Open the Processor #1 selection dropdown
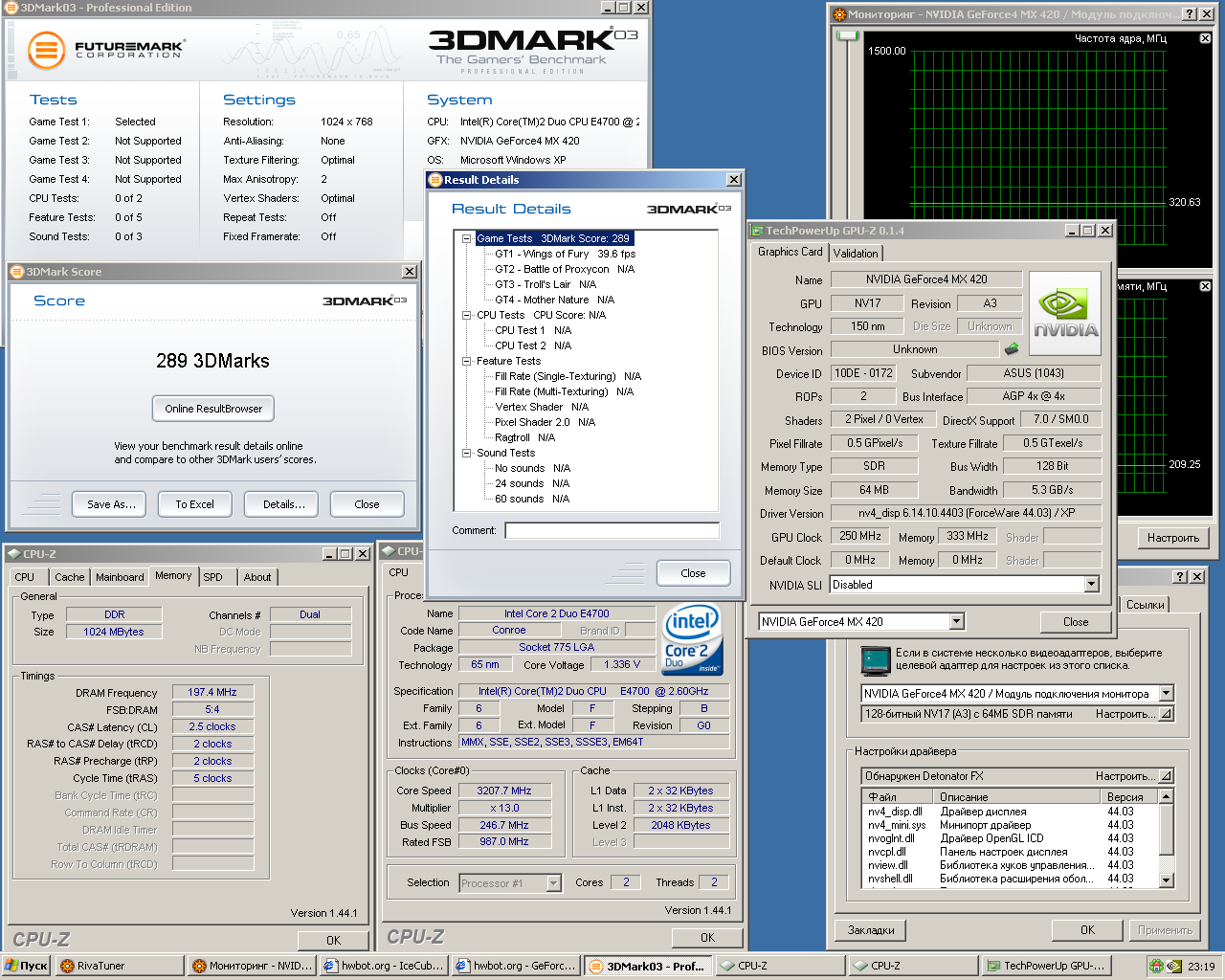 (x=553, y=883)
